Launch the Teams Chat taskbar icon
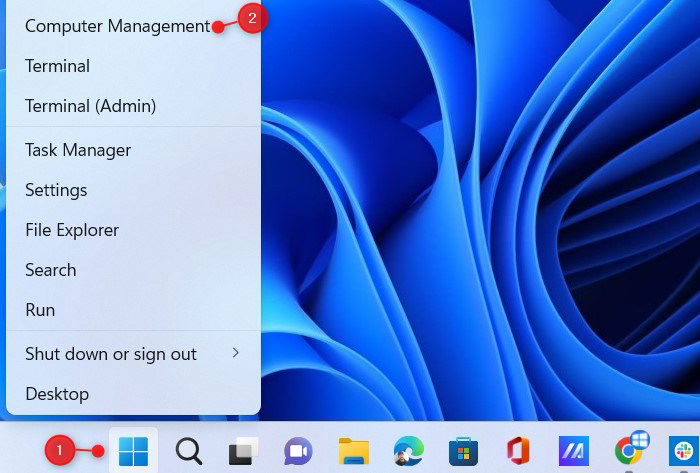Screen dimensions: 700x473 (298, 451)
